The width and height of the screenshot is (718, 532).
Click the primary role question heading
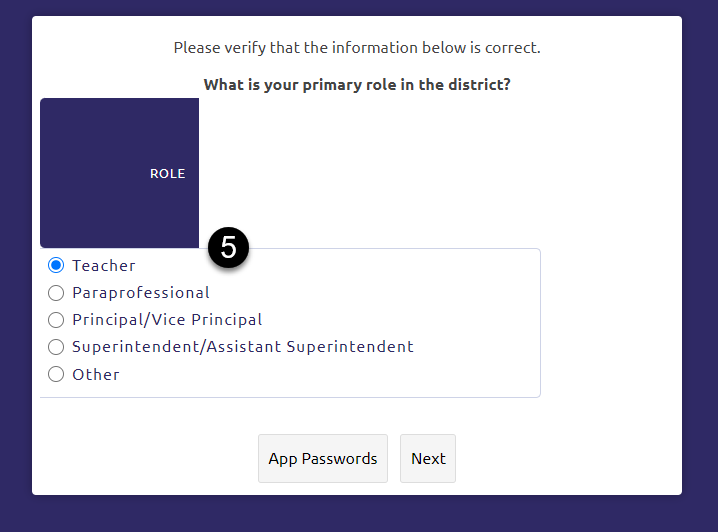(x=357, y=85)
